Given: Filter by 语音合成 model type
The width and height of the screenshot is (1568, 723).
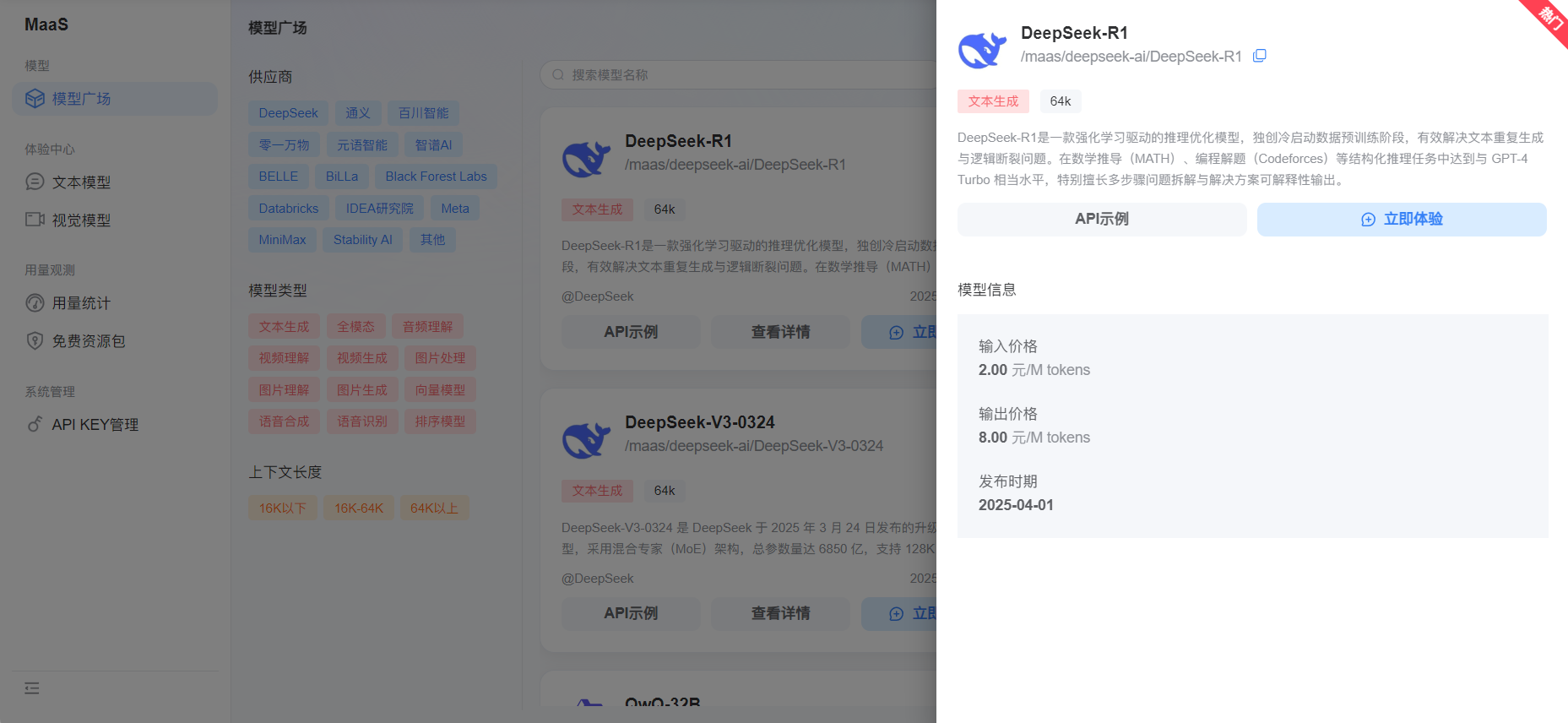Looking at the screenshot, I should (284, 421).
